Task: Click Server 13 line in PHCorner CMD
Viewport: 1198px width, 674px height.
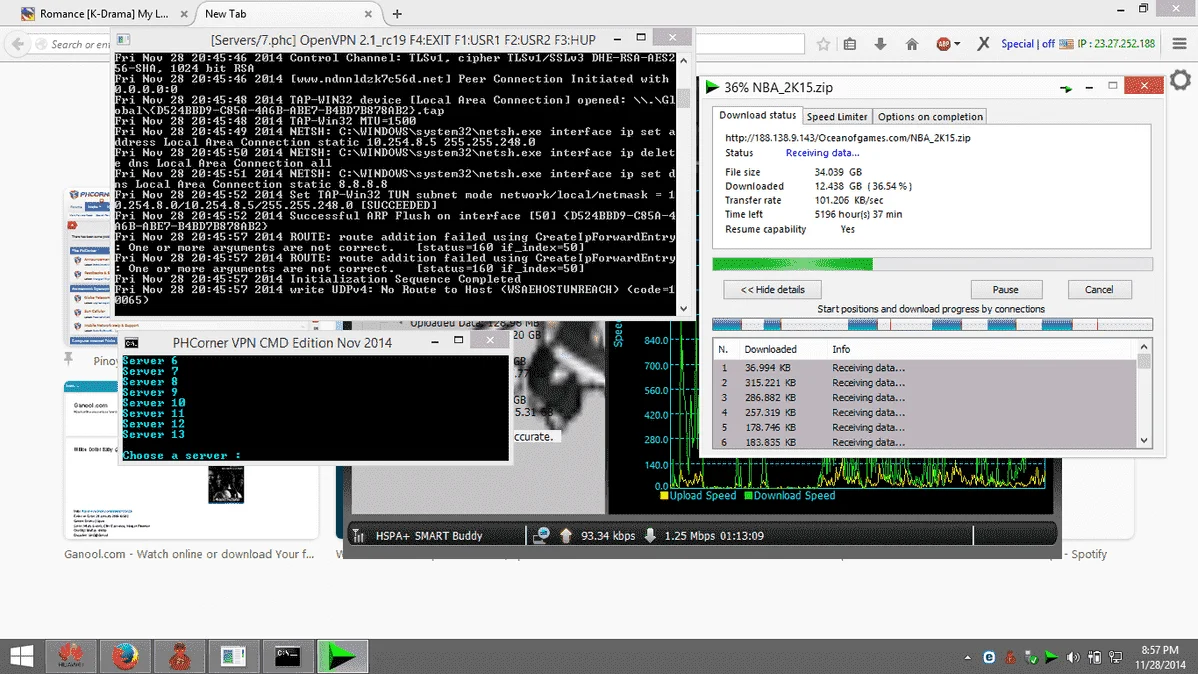Action: click(154, 434)
